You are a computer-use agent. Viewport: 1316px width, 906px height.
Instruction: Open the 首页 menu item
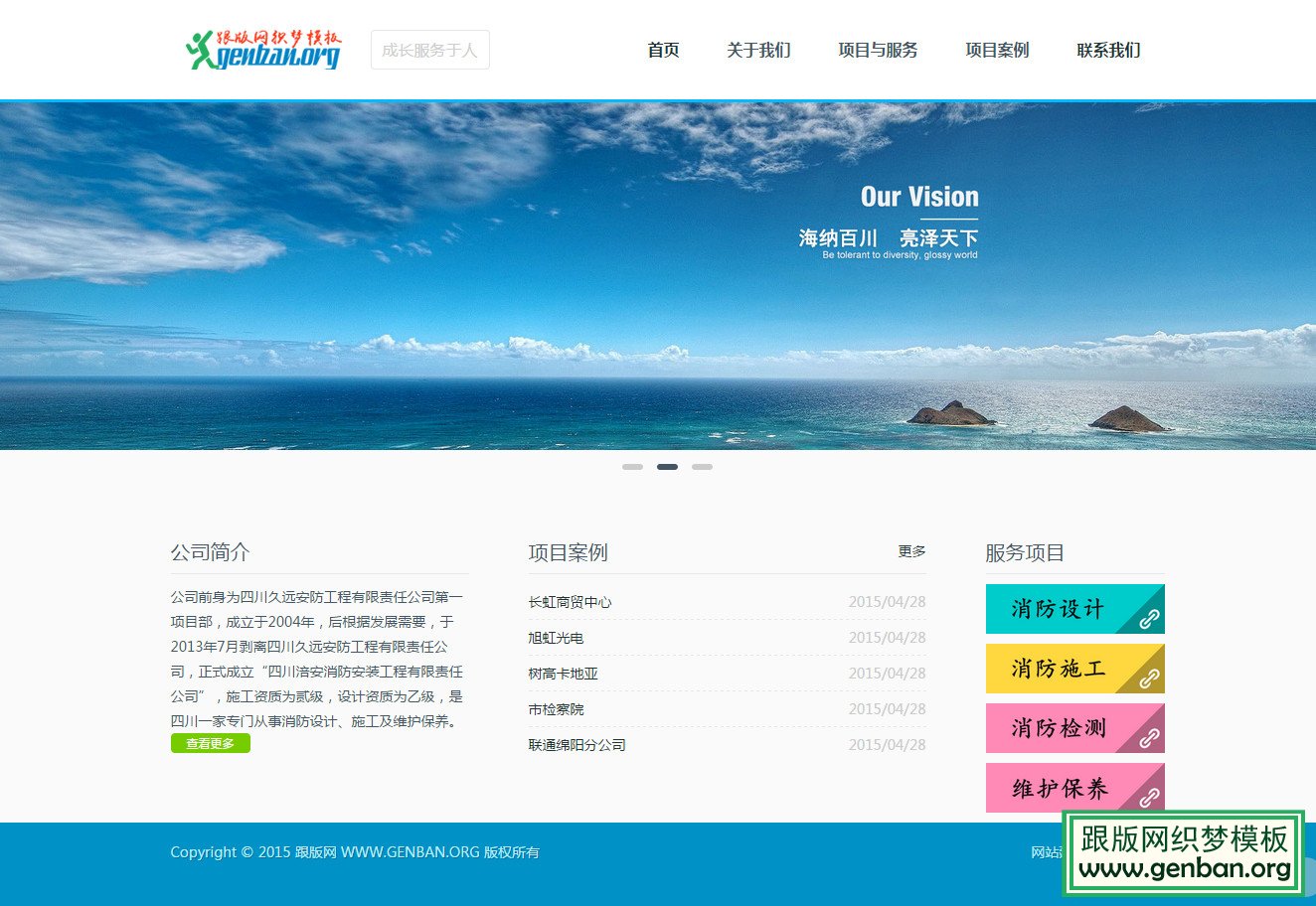click(662, 51)
